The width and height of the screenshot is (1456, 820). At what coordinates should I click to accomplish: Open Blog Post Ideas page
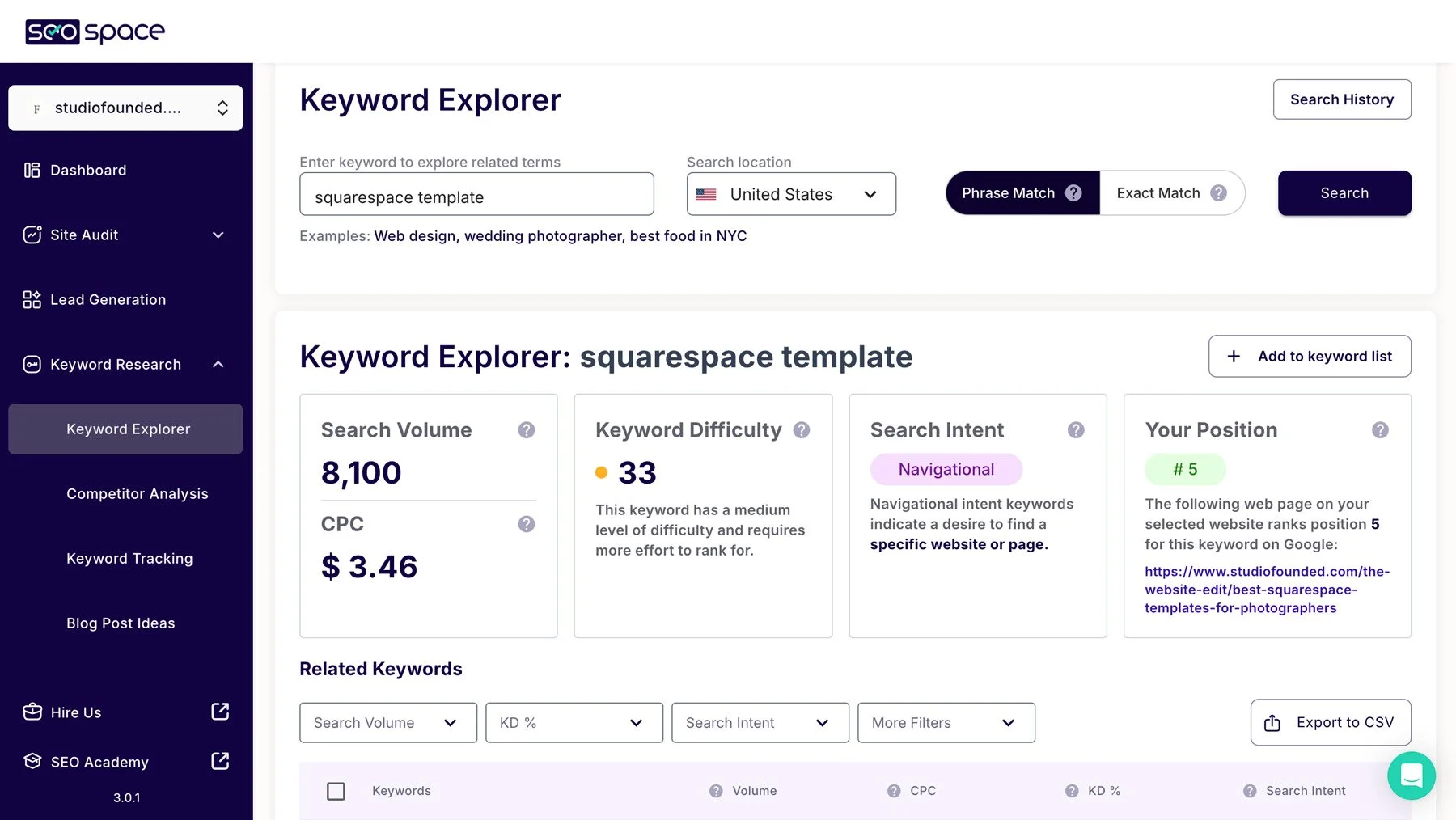121,623
